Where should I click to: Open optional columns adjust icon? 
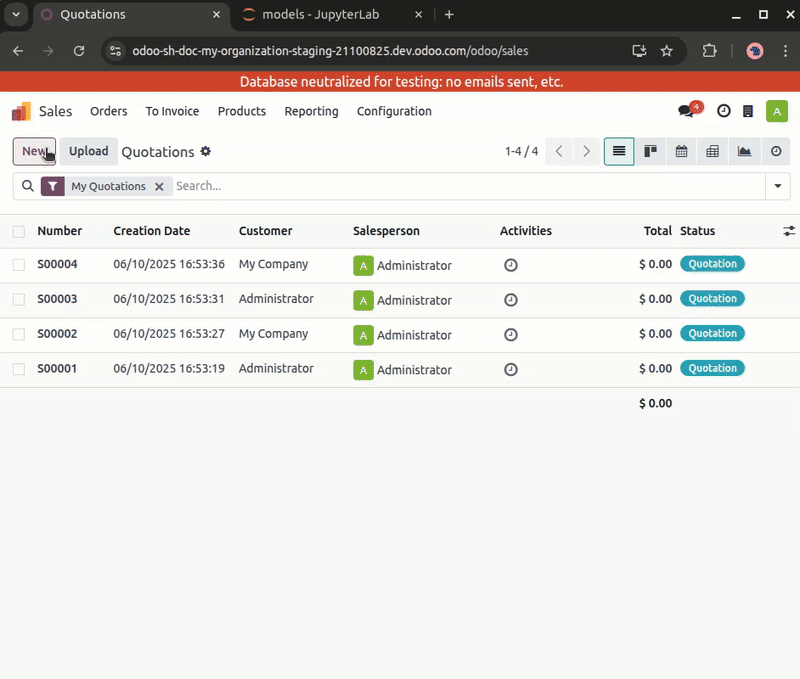click(789, 231)
